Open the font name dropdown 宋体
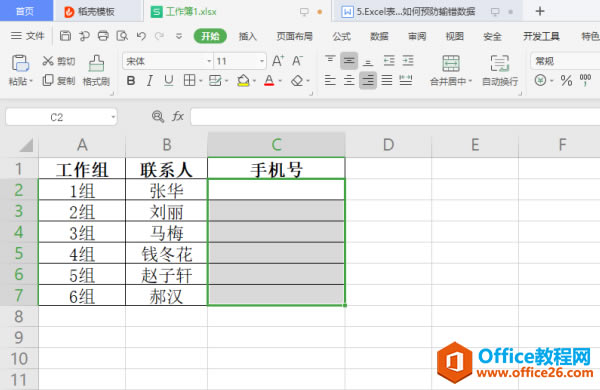The image size is (600, 390). tap(209, 61)
